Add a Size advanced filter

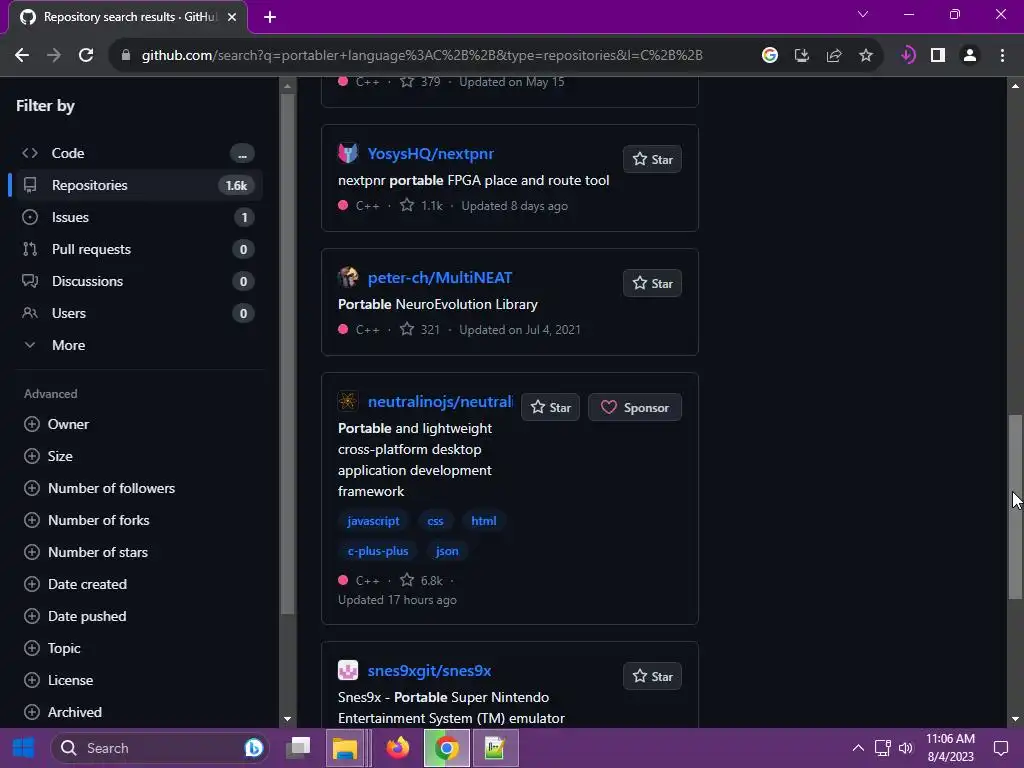point(48,456)
